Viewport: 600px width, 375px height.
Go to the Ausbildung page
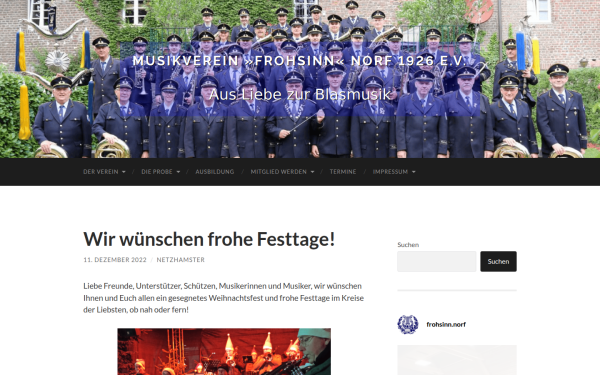click(215, 172)
